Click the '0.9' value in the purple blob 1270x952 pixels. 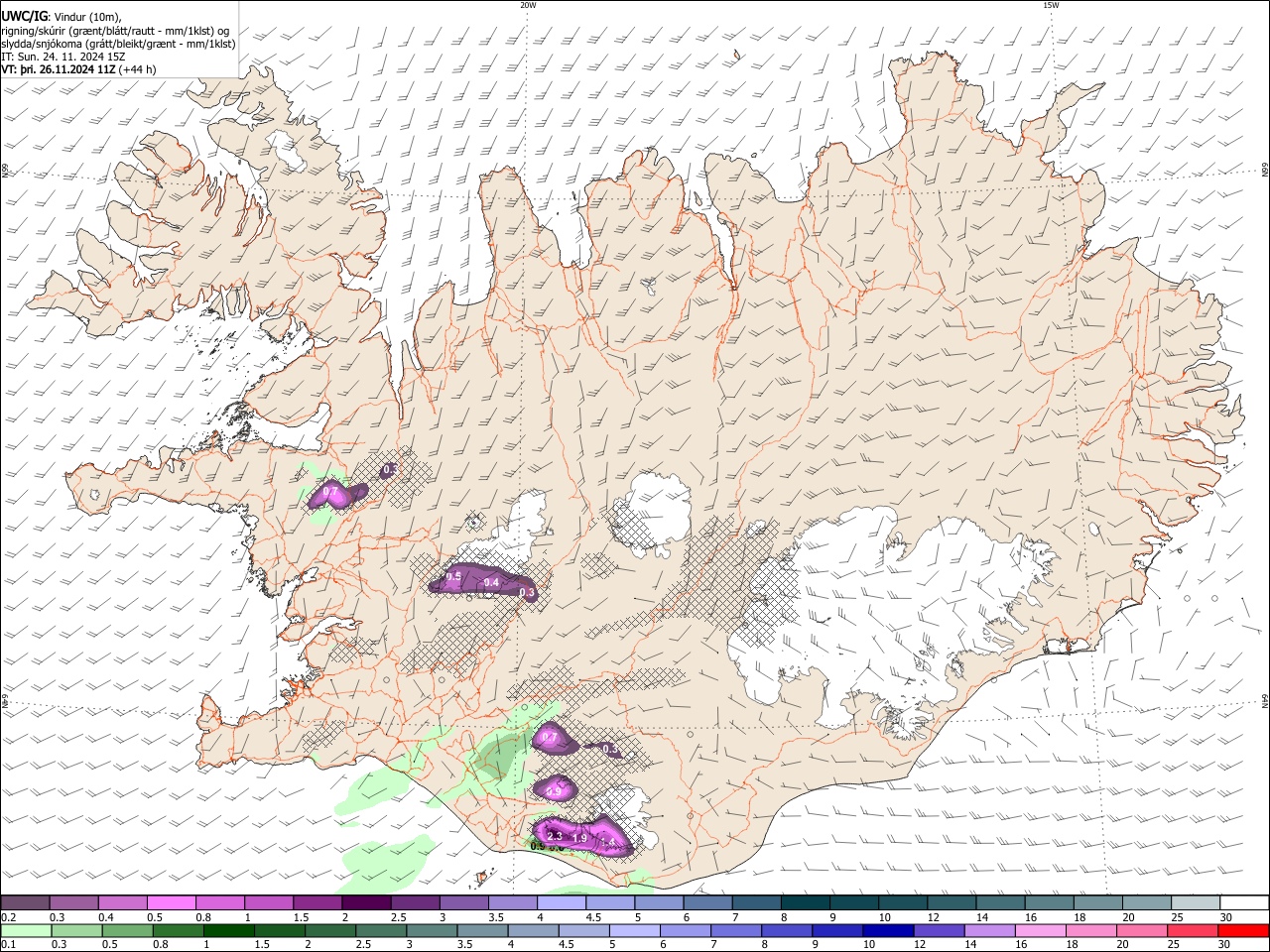click(x=556, y=790)
